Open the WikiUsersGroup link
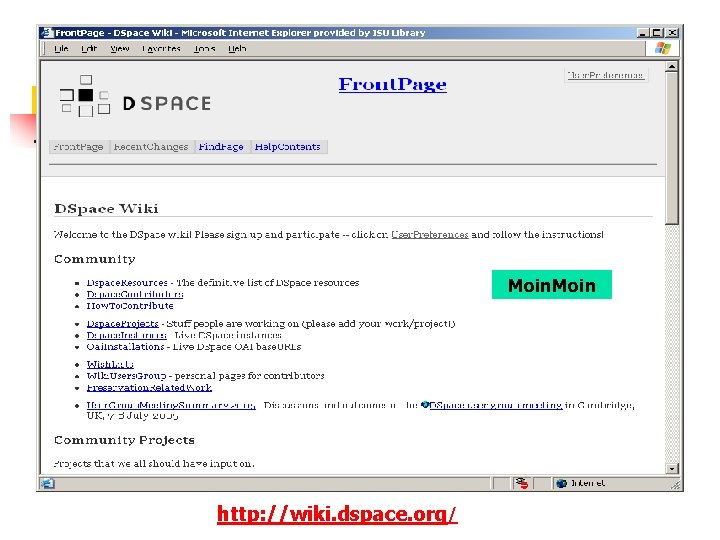Screen dimensions: 720x540 (126, 376)
